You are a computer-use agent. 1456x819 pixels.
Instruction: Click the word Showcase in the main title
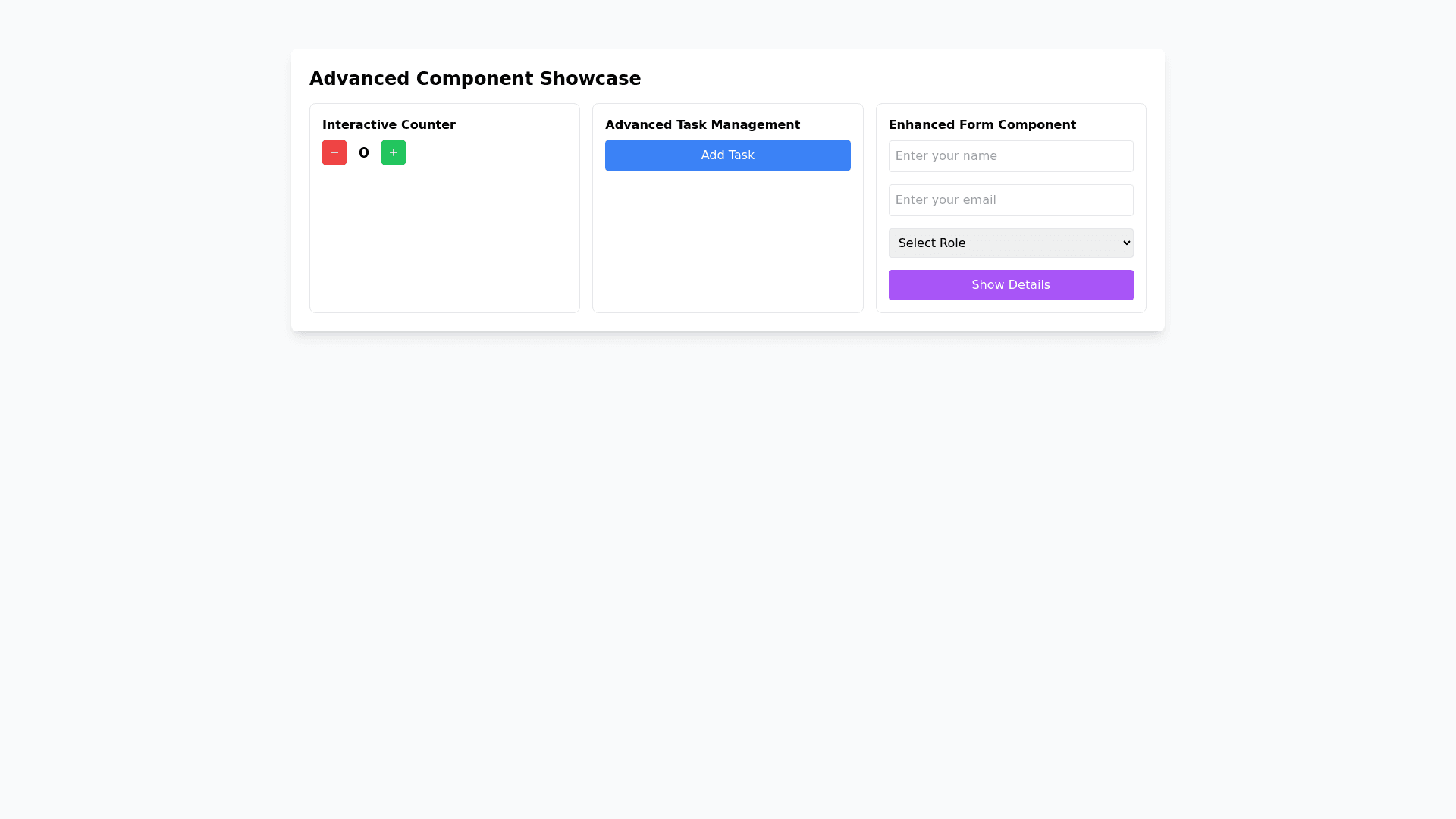click(x=590, y=79)
